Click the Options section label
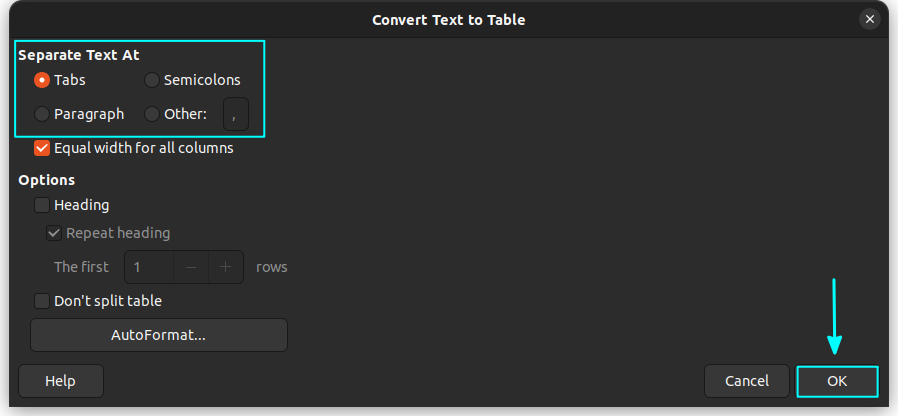Viewport: 898px width, 416px height. point(46,180)
